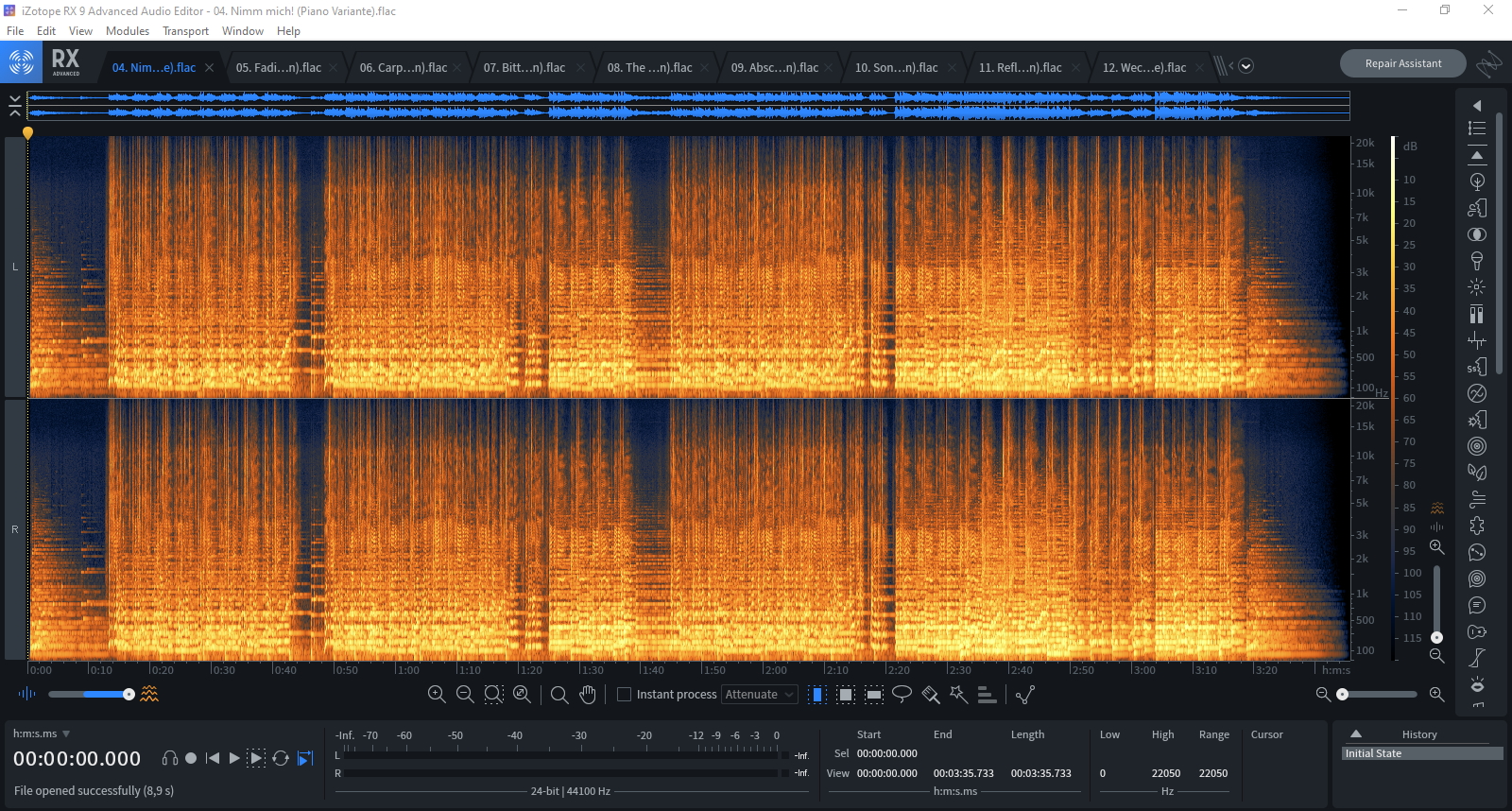Viewport: 1512px width, 811px height.
Task: Select the Harmonics selection tool
Action: pyautogui.click(x=987, y=695)
